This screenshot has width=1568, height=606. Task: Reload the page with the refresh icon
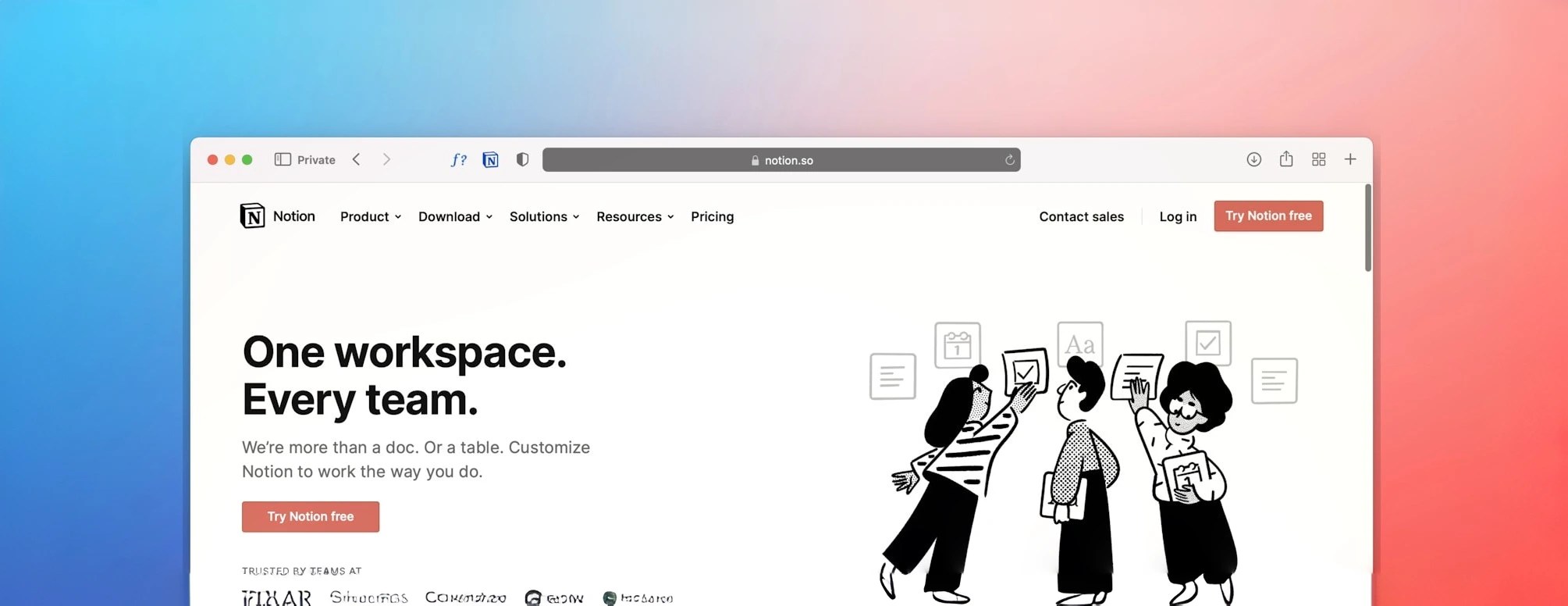click(1009, 159)
